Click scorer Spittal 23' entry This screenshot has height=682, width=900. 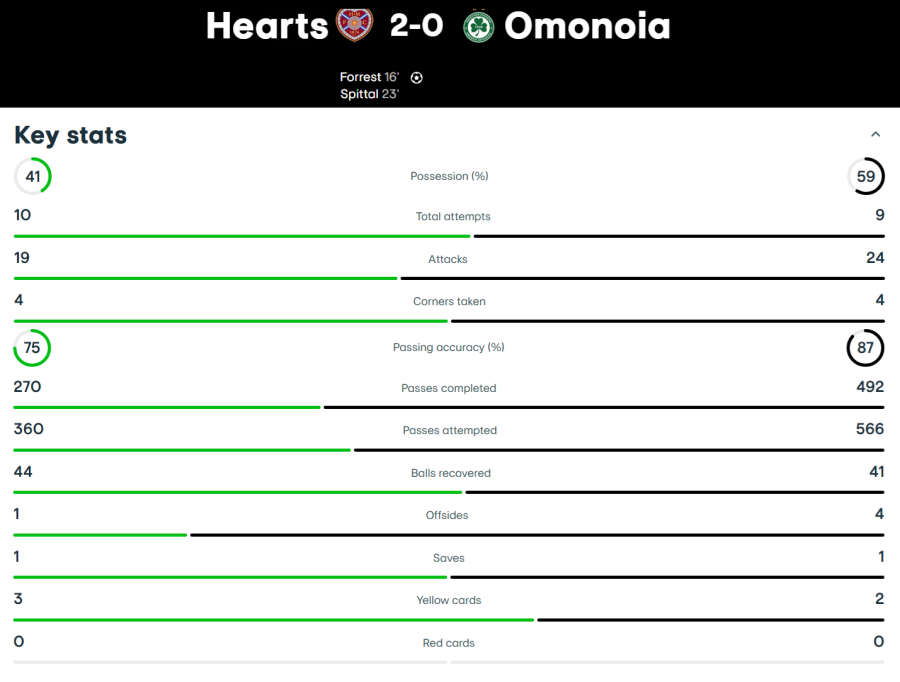pos(369,94)
